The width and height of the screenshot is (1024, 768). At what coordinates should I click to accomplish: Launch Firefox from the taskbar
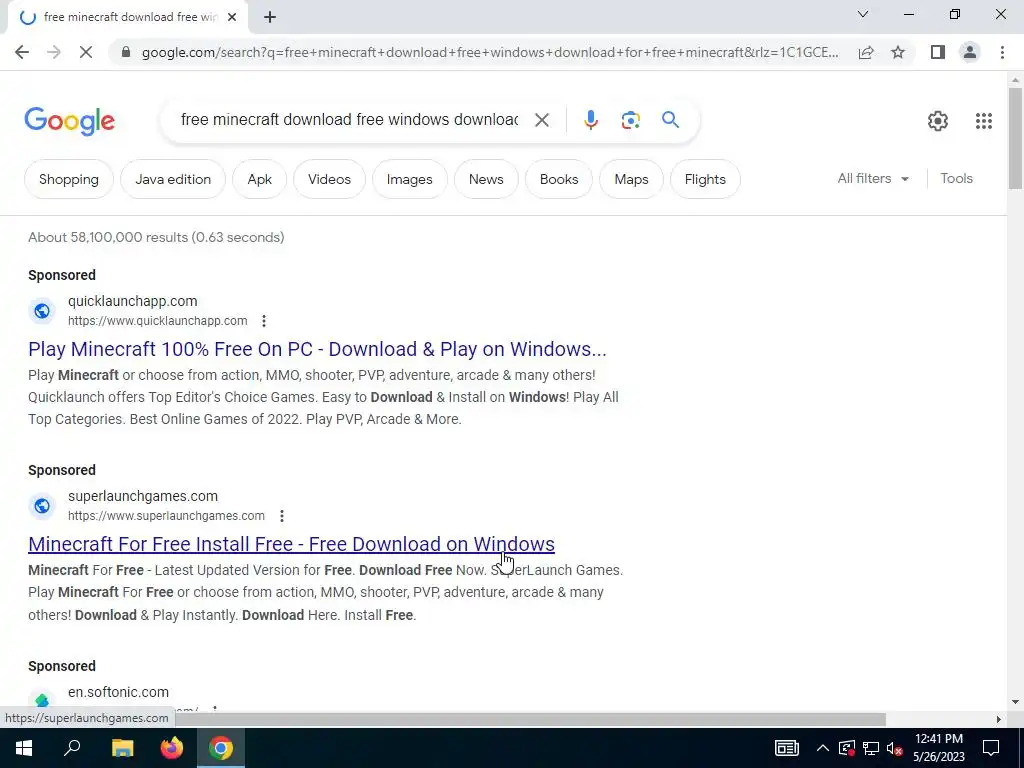[x=172, y=748]
